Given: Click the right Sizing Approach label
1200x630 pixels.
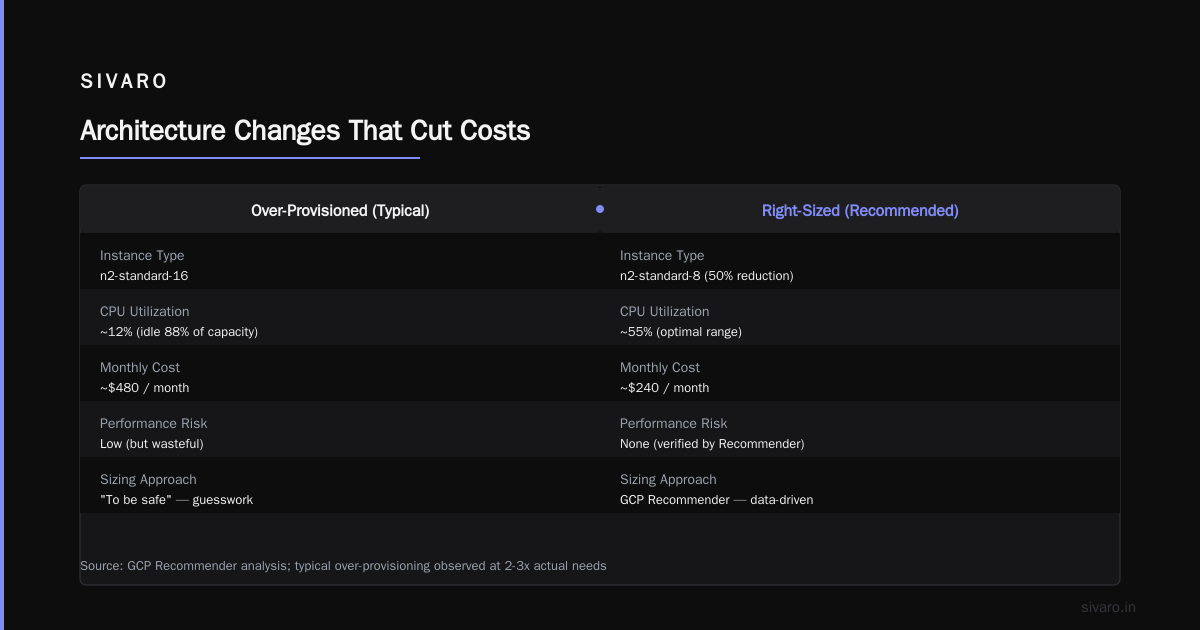Looking at the screenshot, I should [x=668, y=480].
